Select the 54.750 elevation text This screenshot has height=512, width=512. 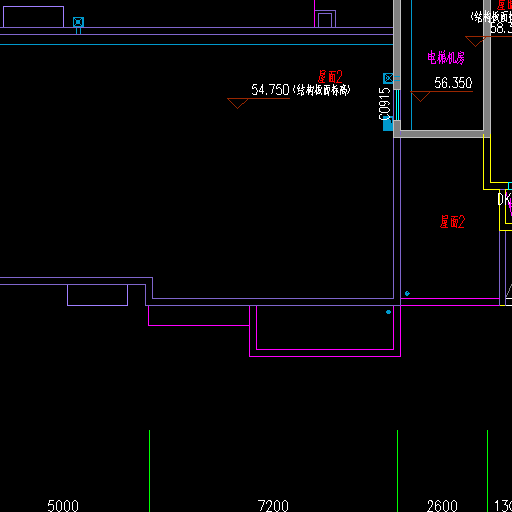[x=270, y=90]
